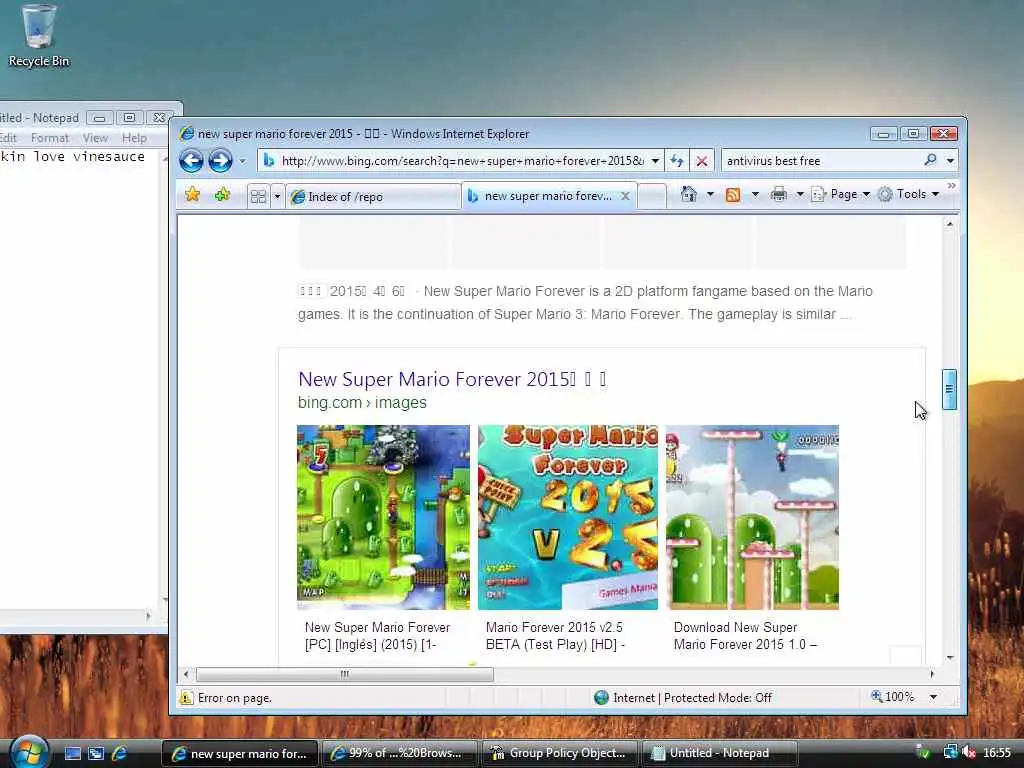
Task: Click the scroll down arrow of the page
Action: 950,657
